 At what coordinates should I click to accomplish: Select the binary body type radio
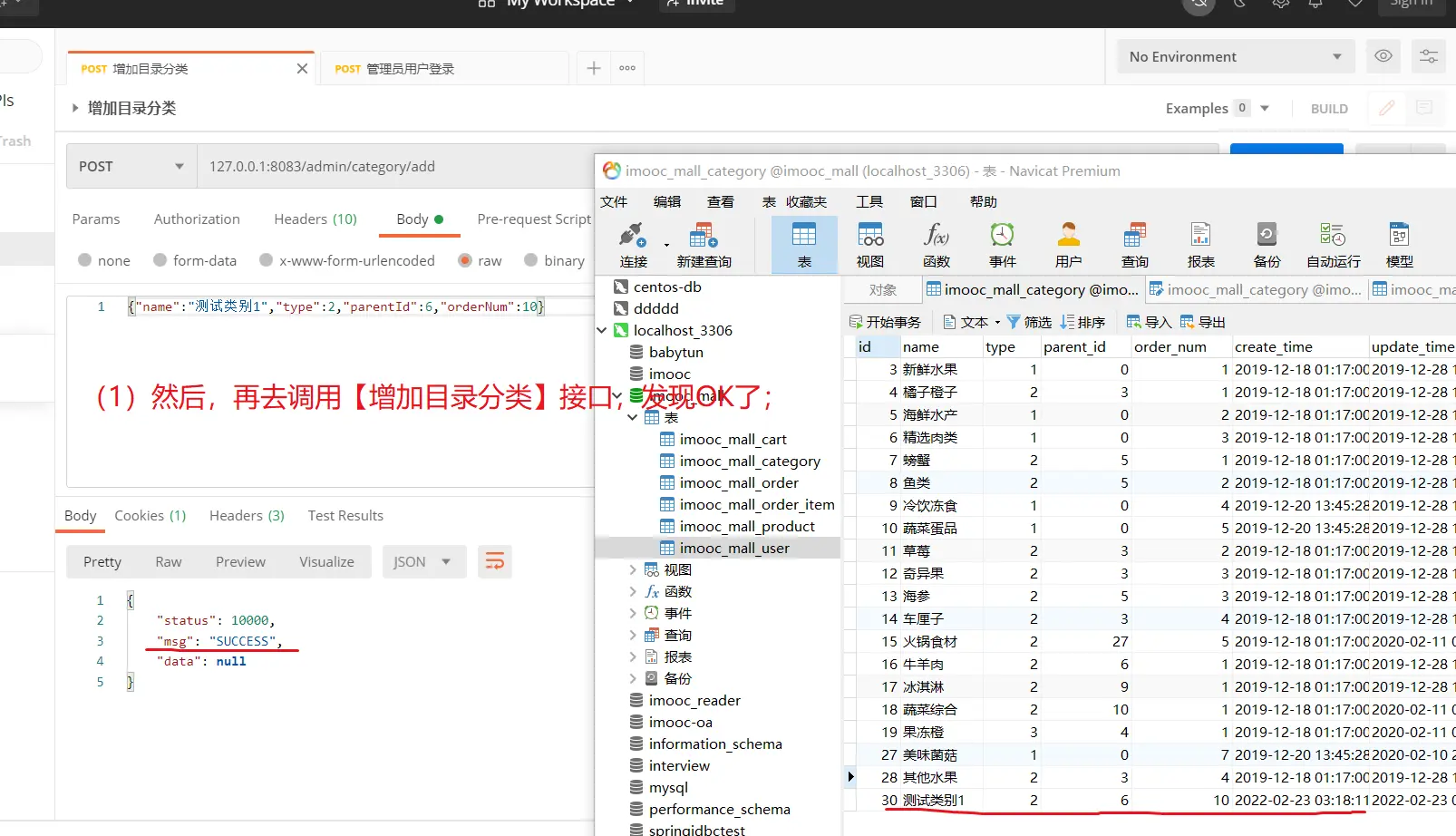tap(531, 260)
